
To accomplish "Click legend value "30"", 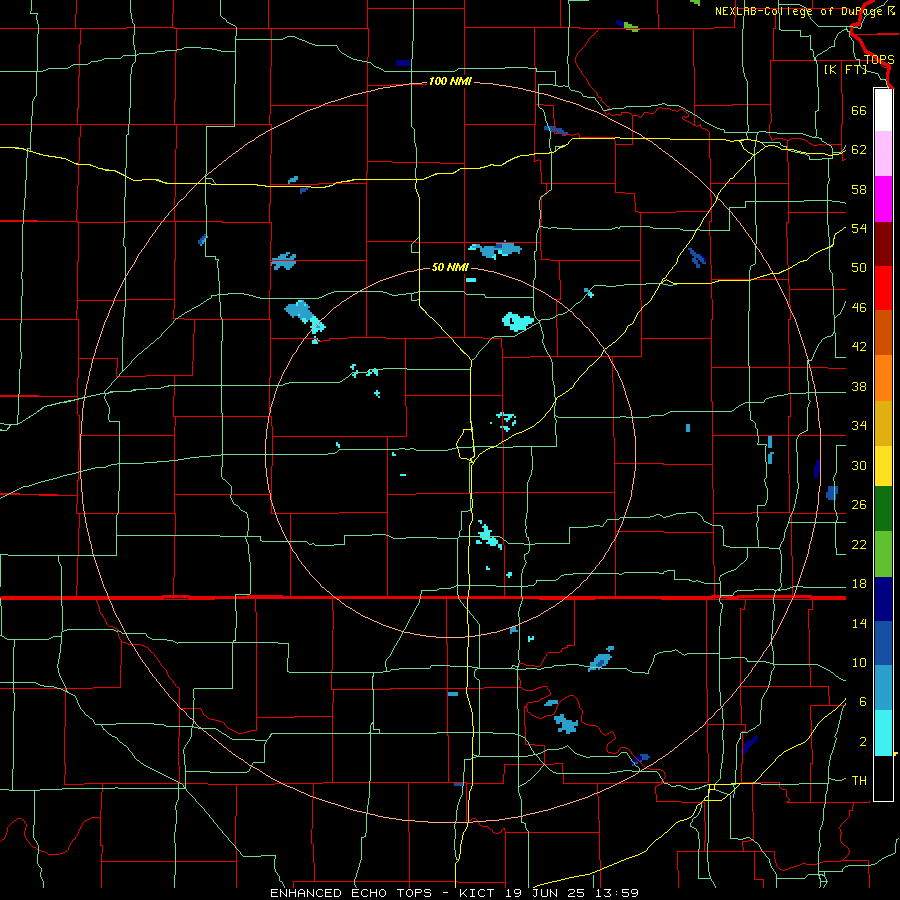I will [x=859, y=465].
